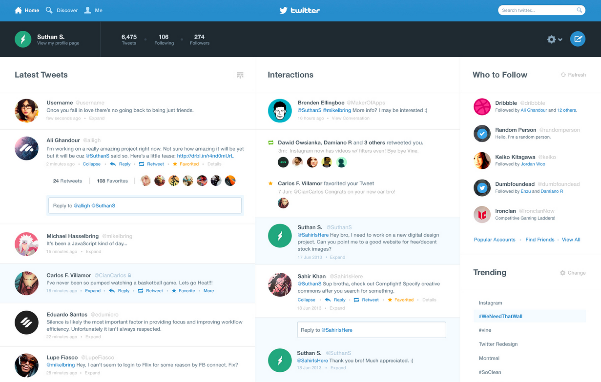The image size is (601, 382).
Task: Expand the Carlos F. Villamor tweet
Action: (x=93, y=291)
